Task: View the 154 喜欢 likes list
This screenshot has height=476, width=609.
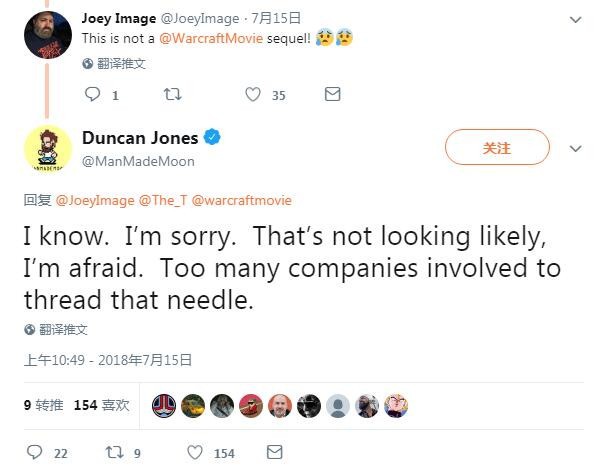Action: tap(101, 405)
